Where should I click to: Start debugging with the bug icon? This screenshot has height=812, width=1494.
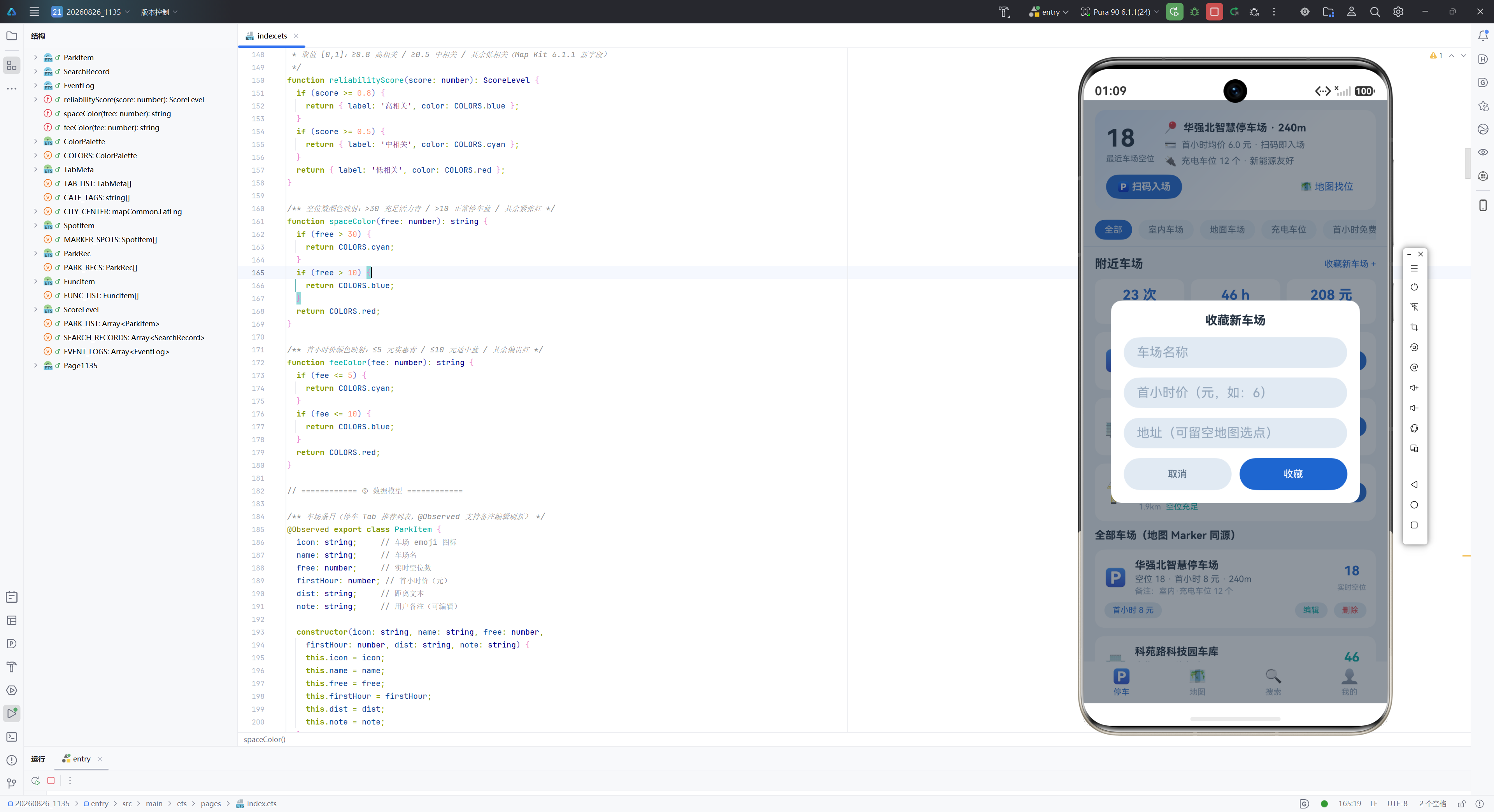pyautogui.click(x=1194, y=12)
